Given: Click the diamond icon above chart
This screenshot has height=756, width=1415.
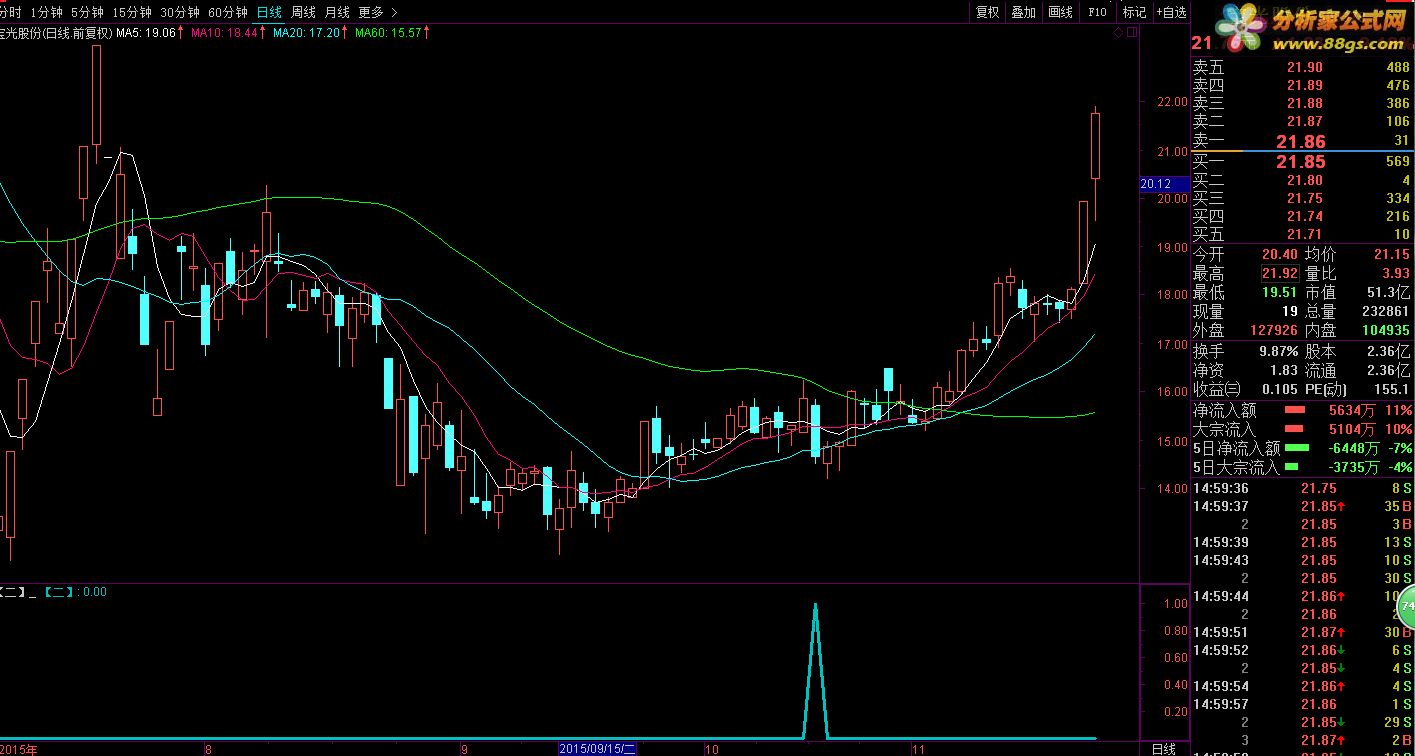Looking at the screenshot, I should 1118,33.
